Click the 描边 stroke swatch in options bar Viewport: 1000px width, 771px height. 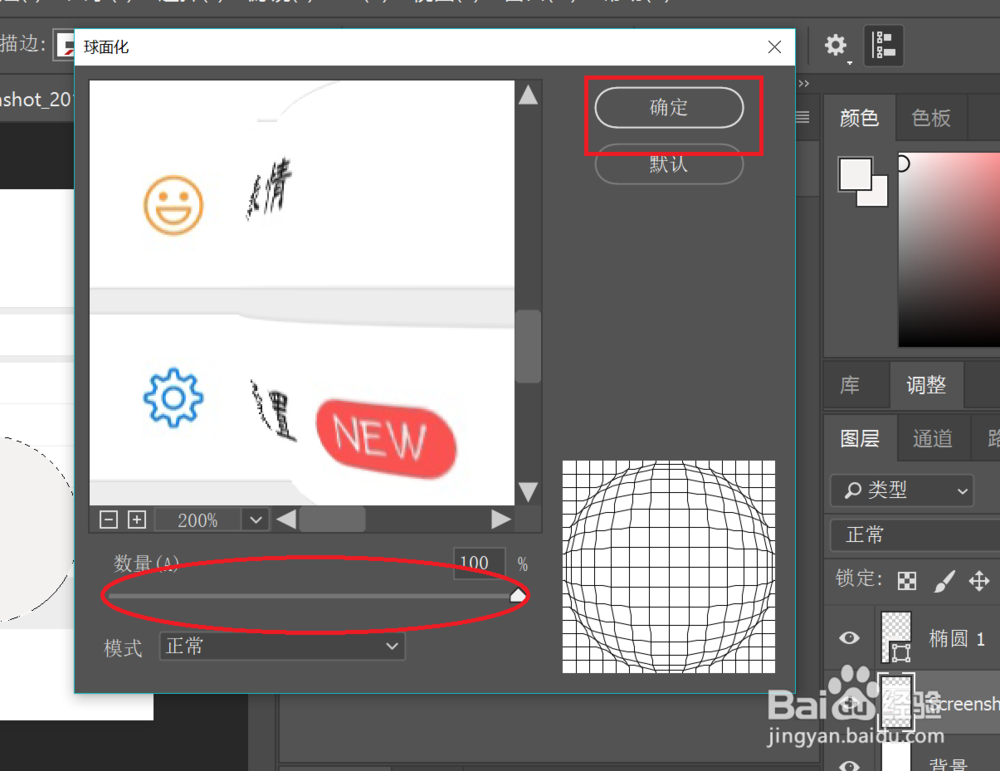tap(64, 45)
